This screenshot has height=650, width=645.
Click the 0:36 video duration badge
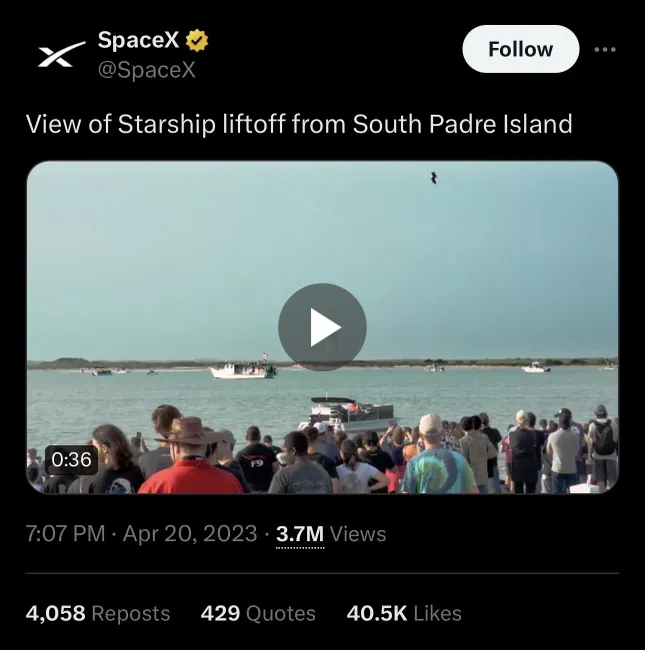point(71,460)
